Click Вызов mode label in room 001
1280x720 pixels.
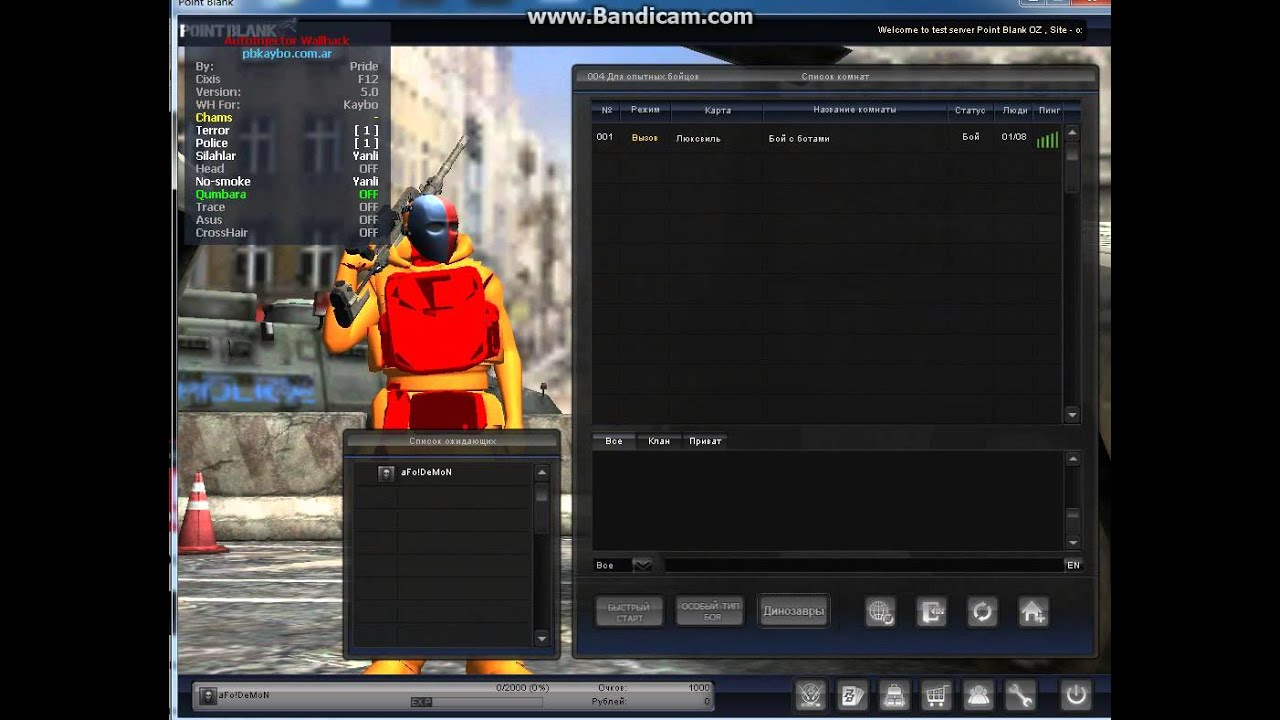645,138
